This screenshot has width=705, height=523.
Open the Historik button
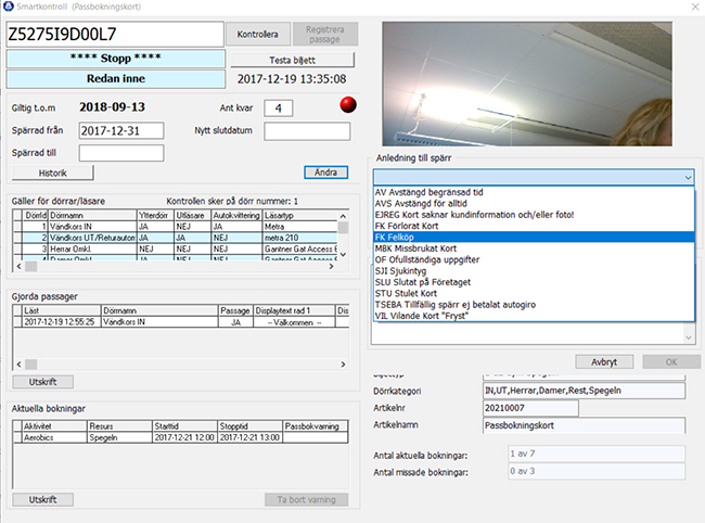pyautogui.click(x=53, y=173)
